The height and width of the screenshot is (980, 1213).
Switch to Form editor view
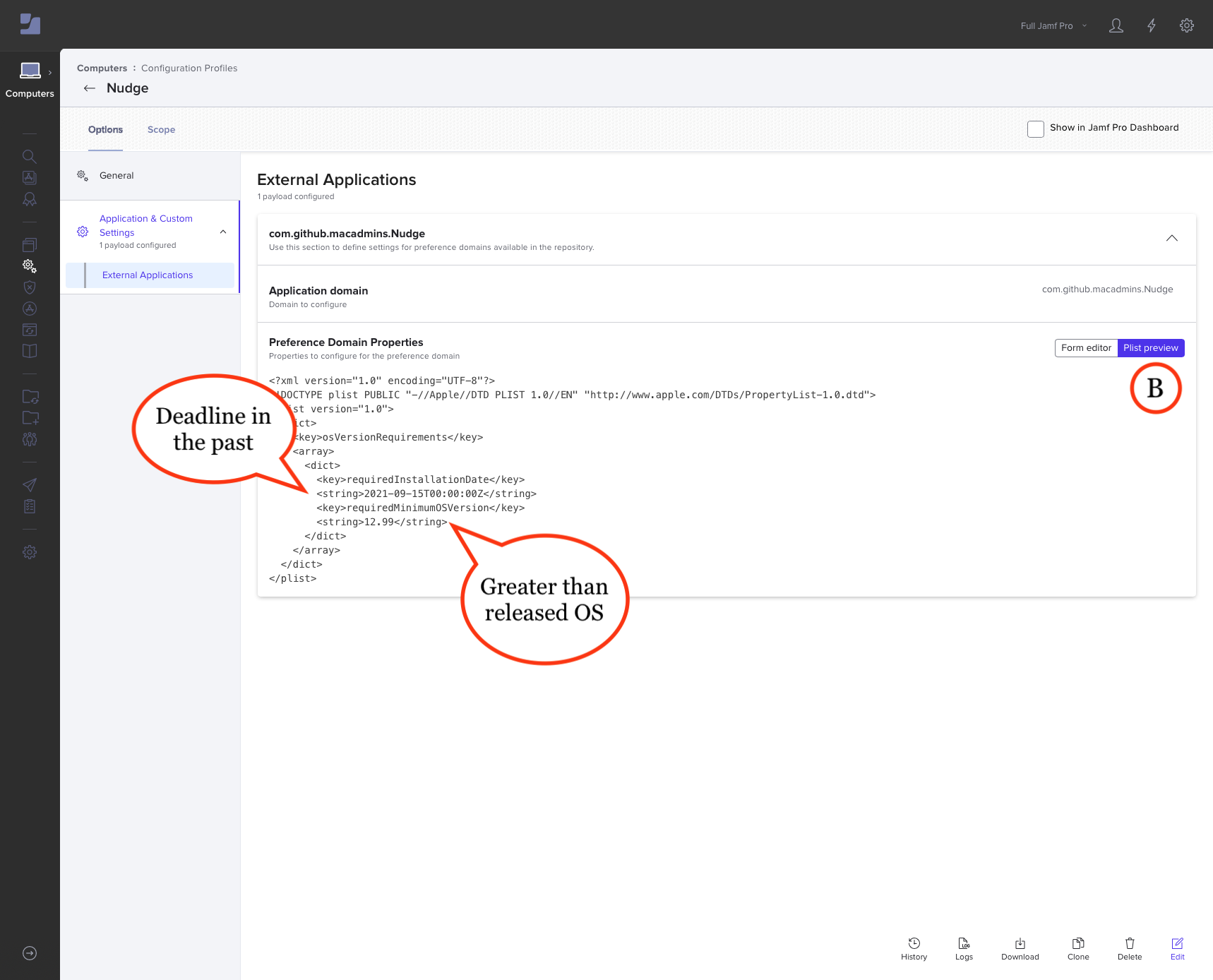1086,348
